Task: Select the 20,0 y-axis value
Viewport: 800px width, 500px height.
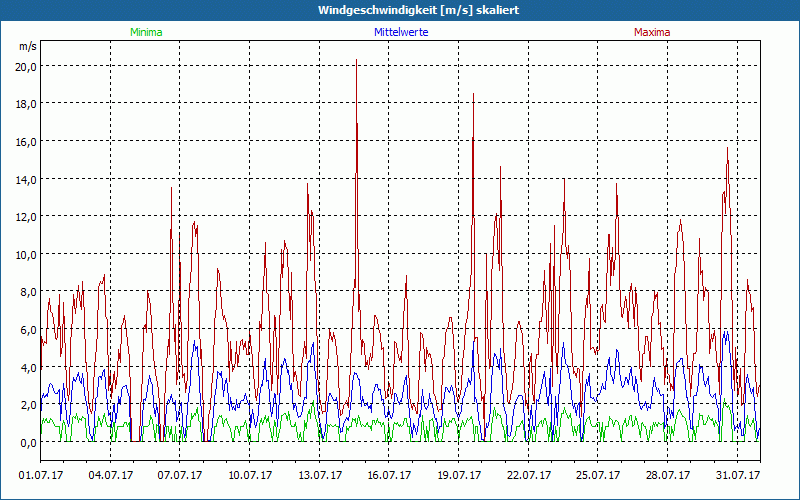Action: click(x=26, y=66)
